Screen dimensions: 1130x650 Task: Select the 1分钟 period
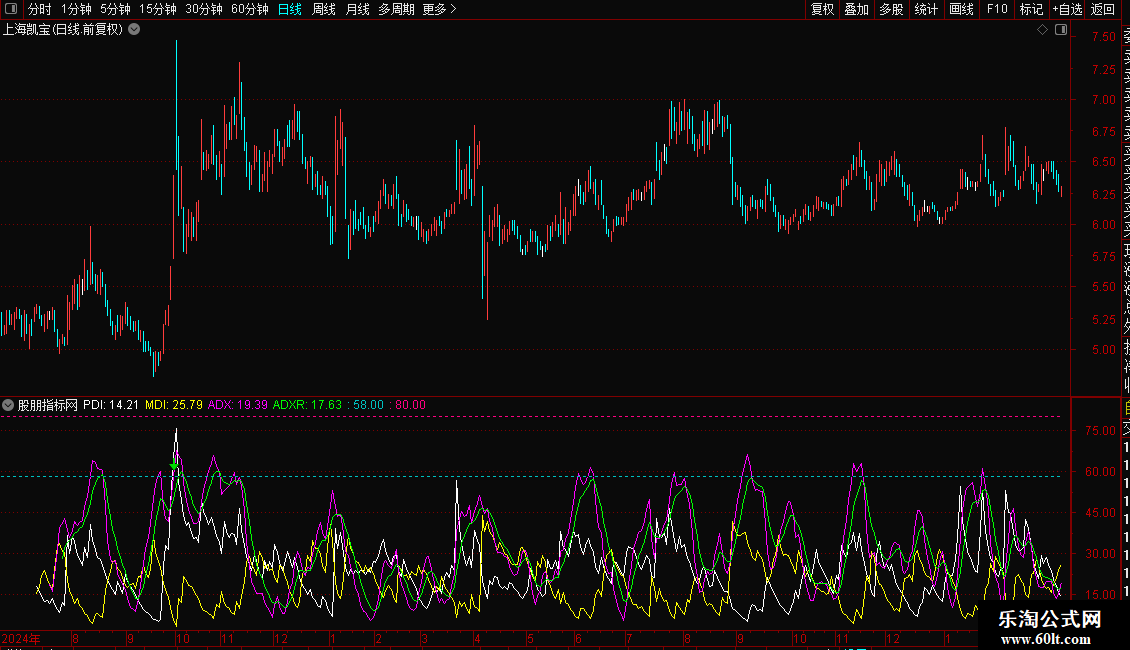tap(76, 9)
